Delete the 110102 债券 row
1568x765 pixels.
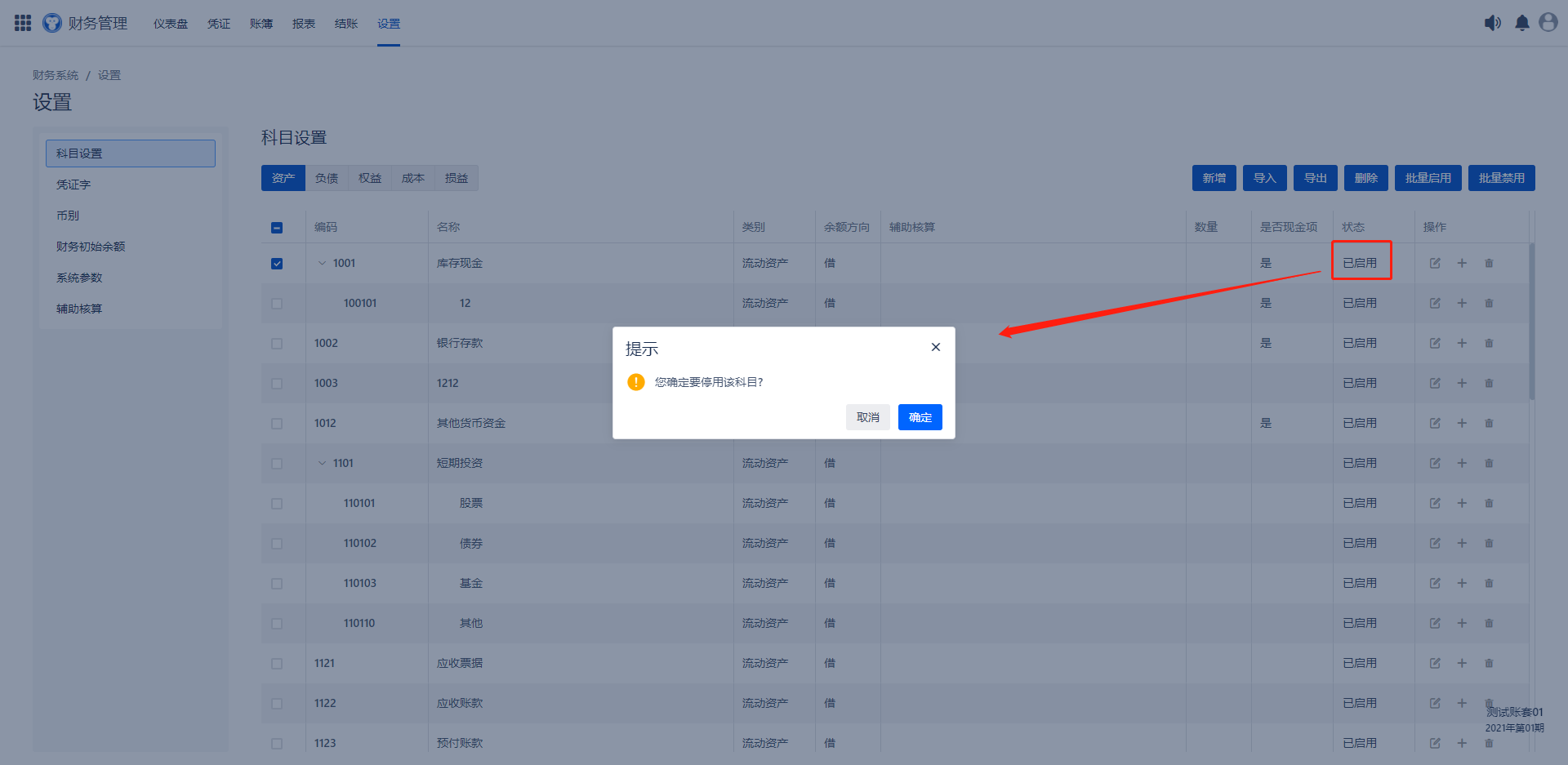[x=1489, y=543]
